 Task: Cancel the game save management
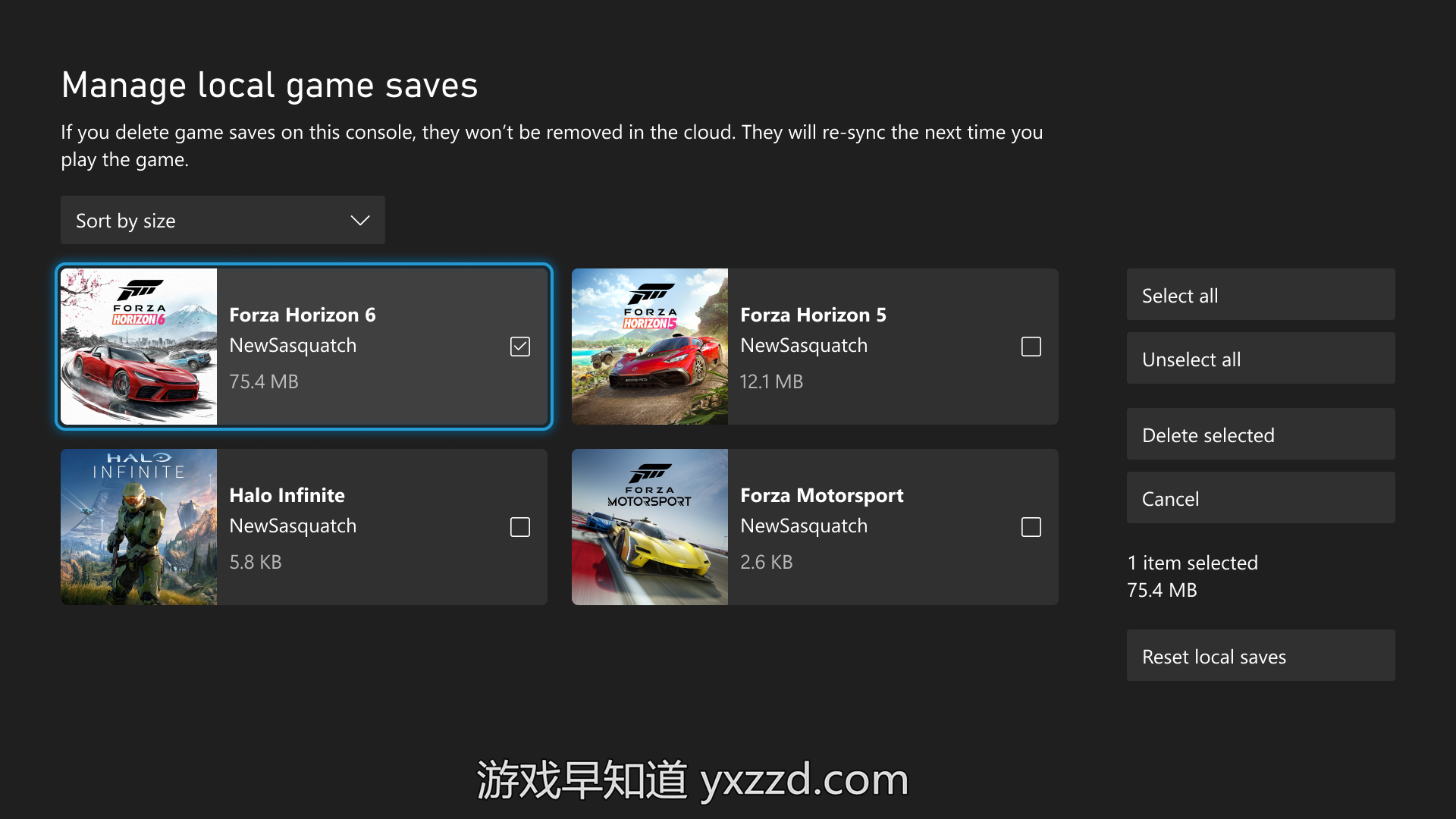click(1260, 497)
